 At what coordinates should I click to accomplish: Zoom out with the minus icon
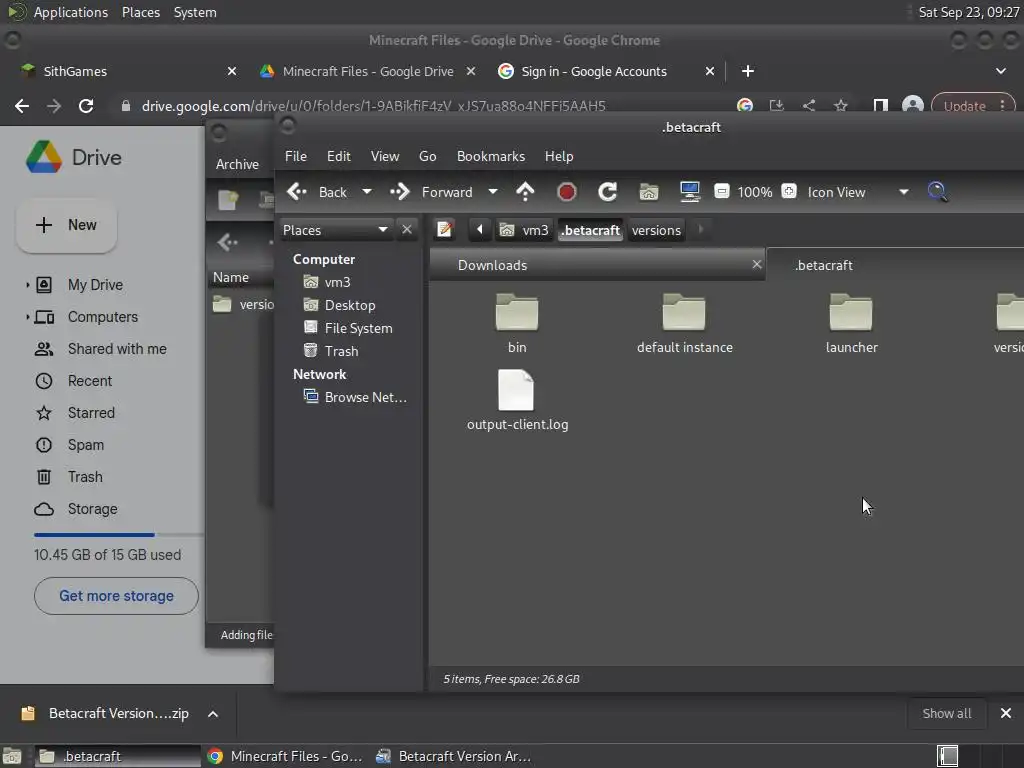pyautogui.click(x=722, y=191)
